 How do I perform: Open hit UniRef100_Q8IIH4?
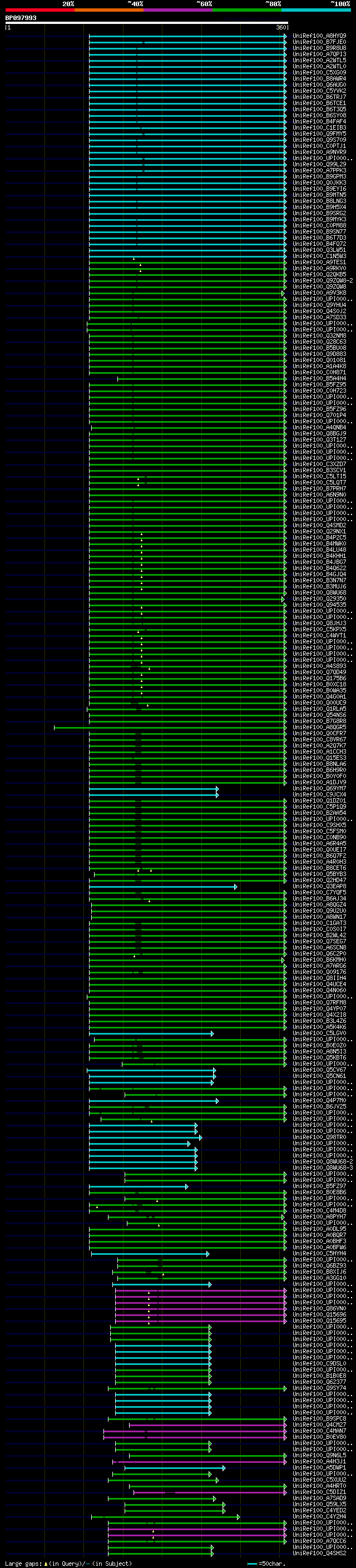(x=319, y=977)
